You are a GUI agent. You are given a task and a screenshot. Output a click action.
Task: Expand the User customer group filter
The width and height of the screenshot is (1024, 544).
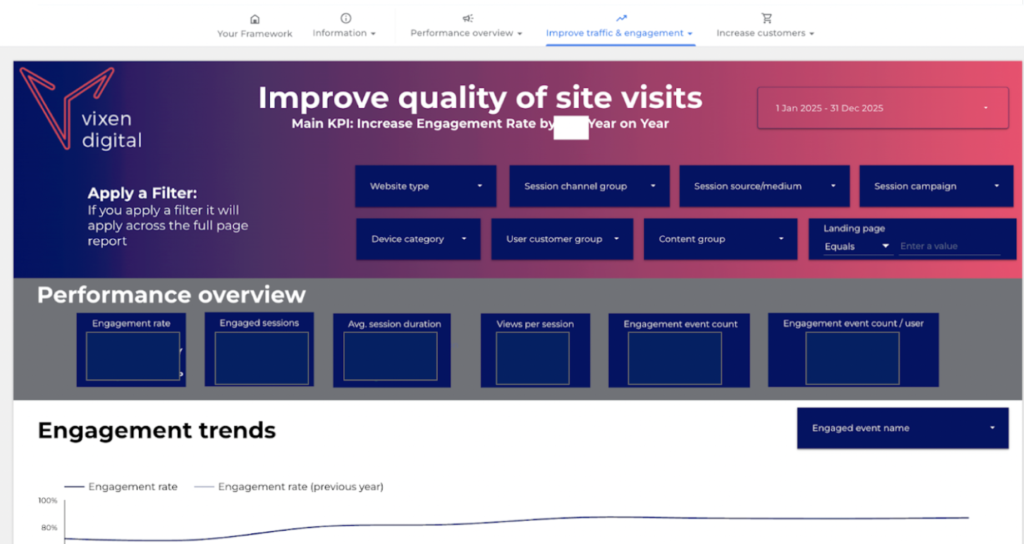click(x=562, y=239)
